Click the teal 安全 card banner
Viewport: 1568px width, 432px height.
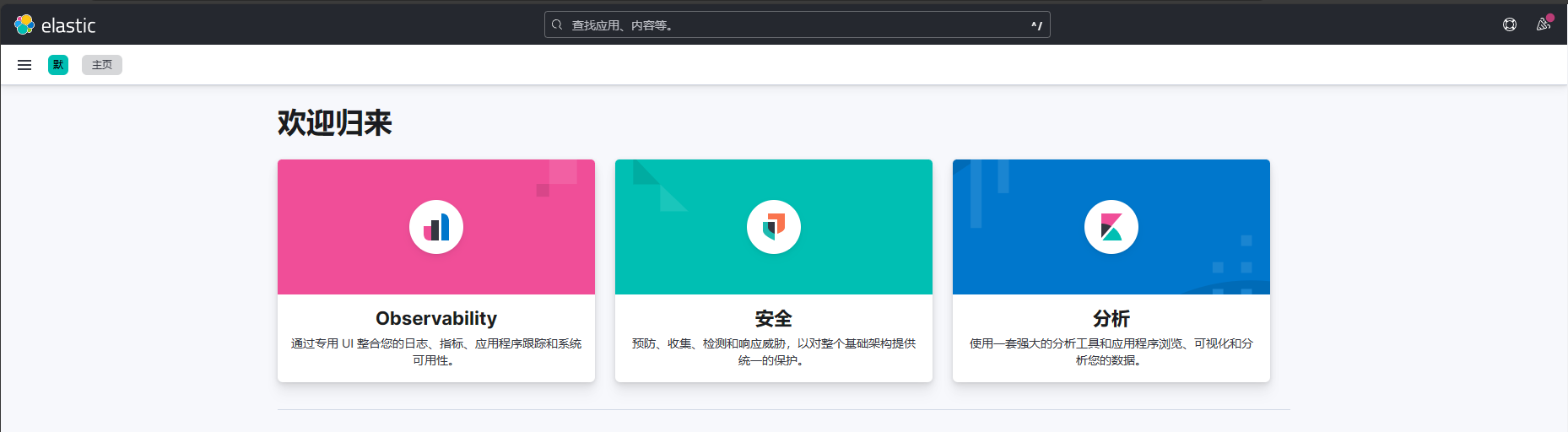[x=774, y=227]
